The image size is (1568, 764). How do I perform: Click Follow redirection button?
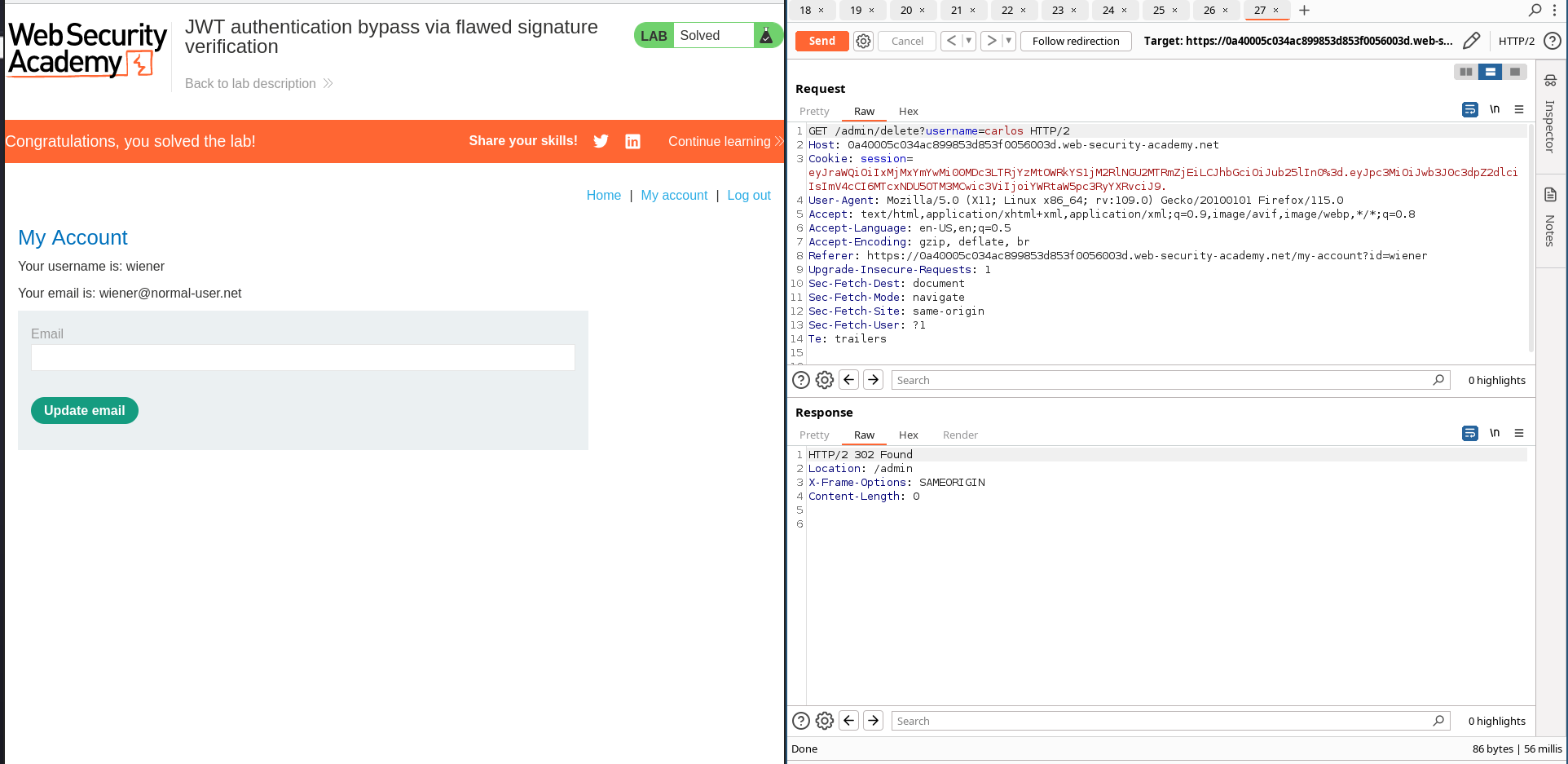tap(1076, 41)
